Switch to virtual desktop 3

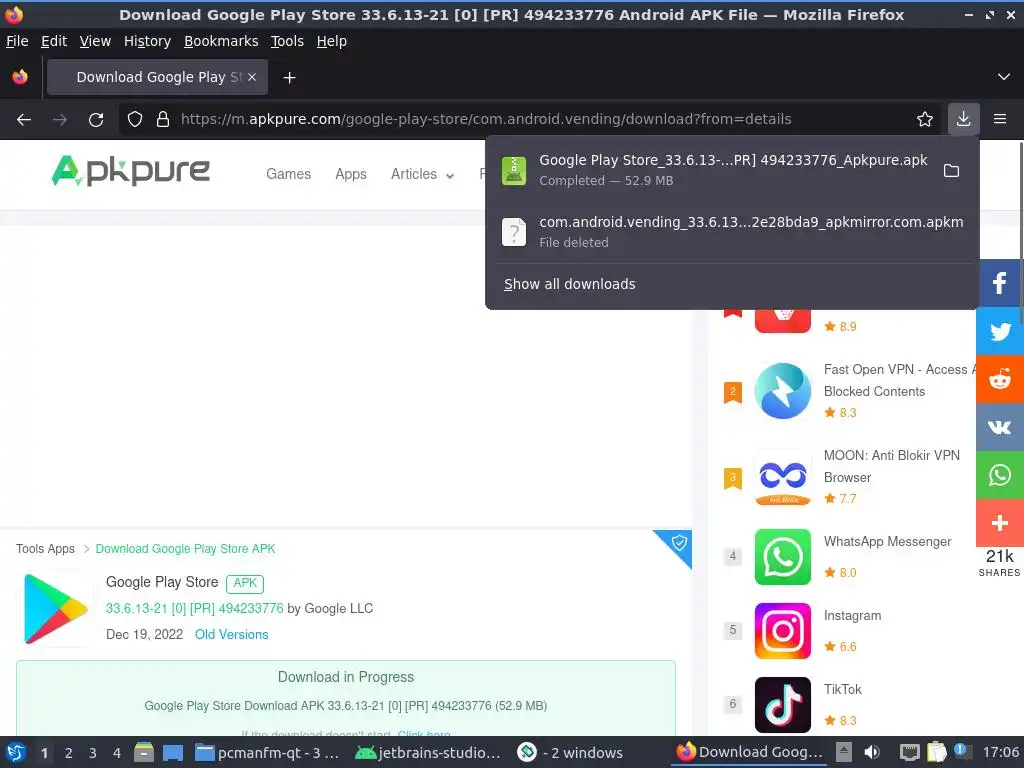click(x=93, y=753)
